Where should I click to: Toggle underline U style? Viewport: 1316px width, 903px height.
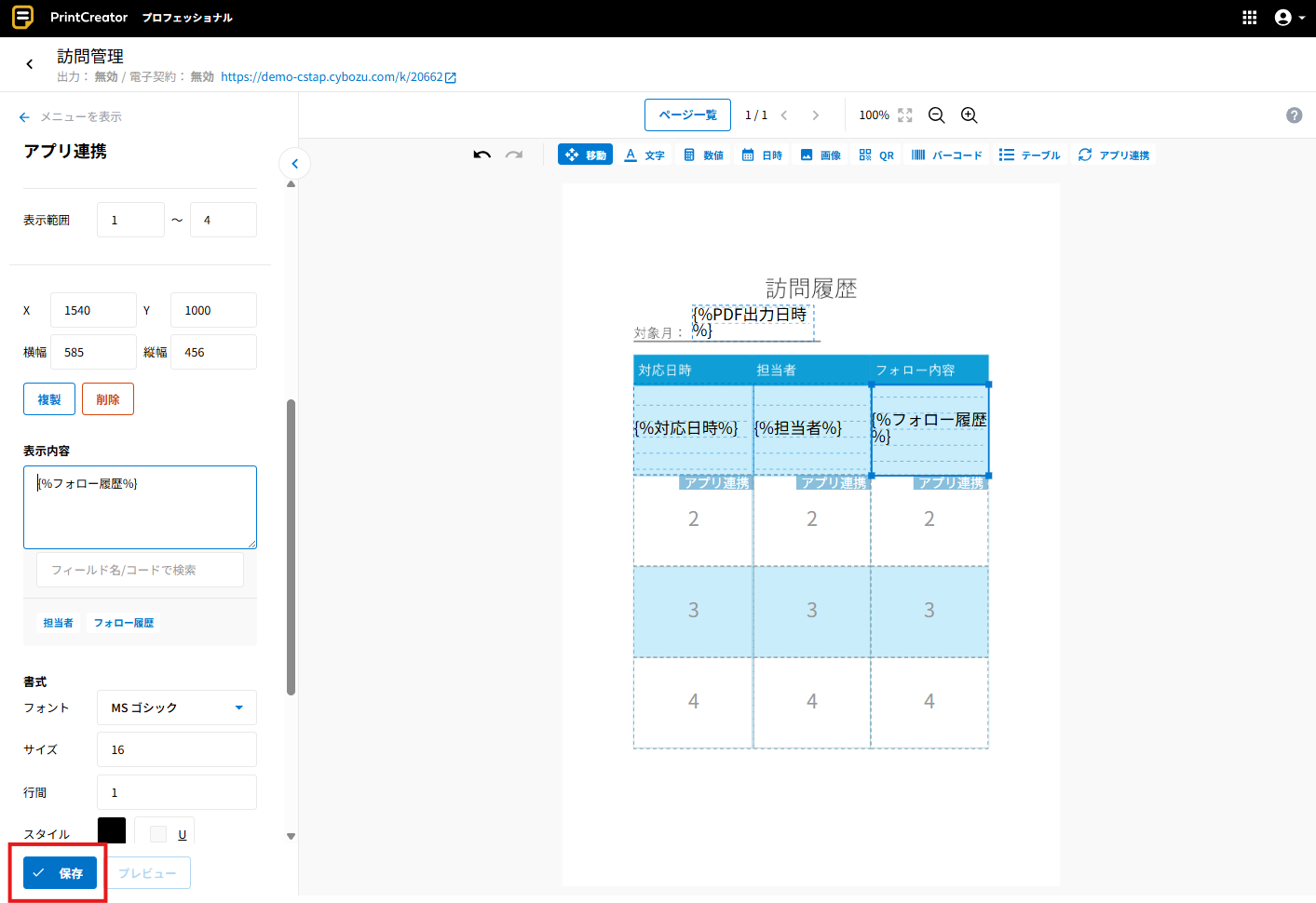pos(183,834)
